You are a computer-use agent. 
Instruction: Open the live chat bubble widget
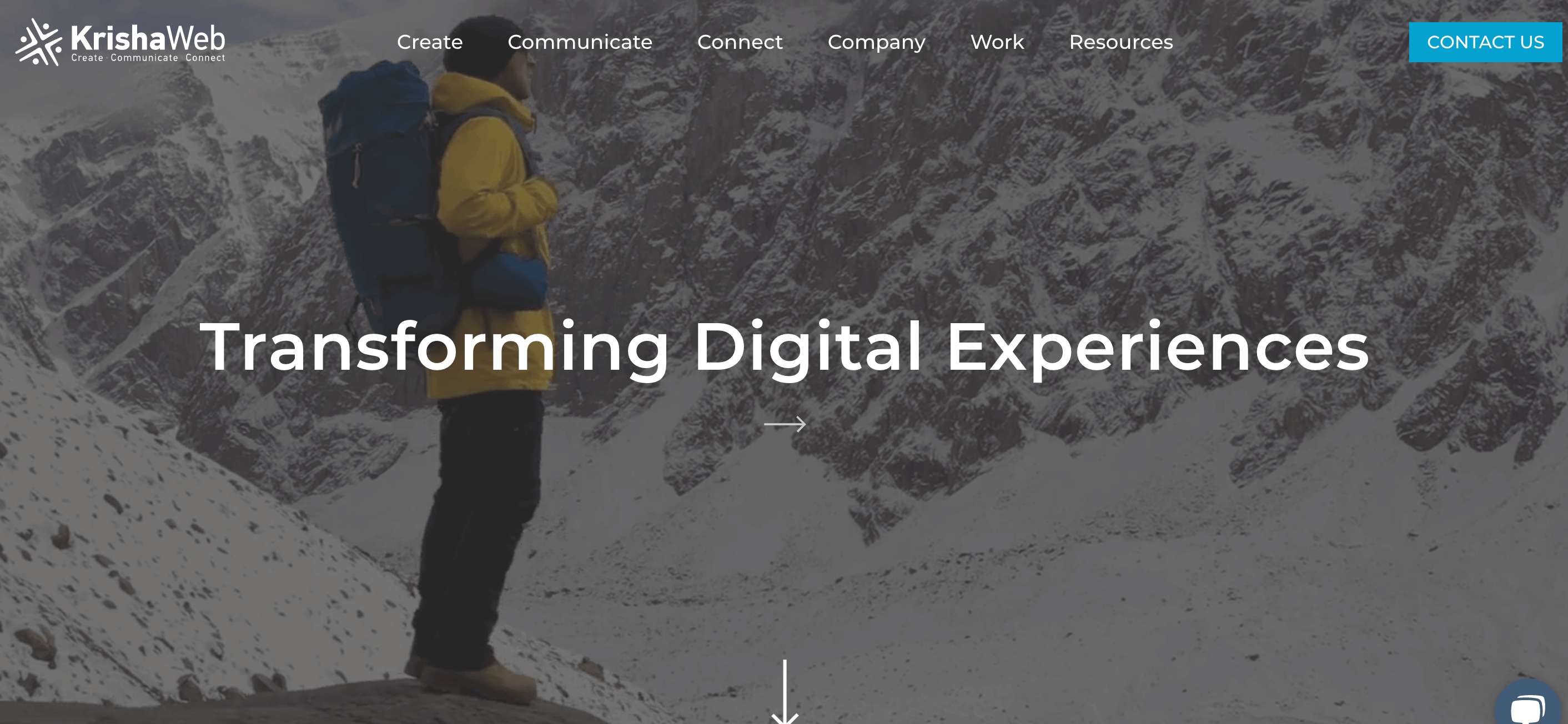[x=1529, y=703]
